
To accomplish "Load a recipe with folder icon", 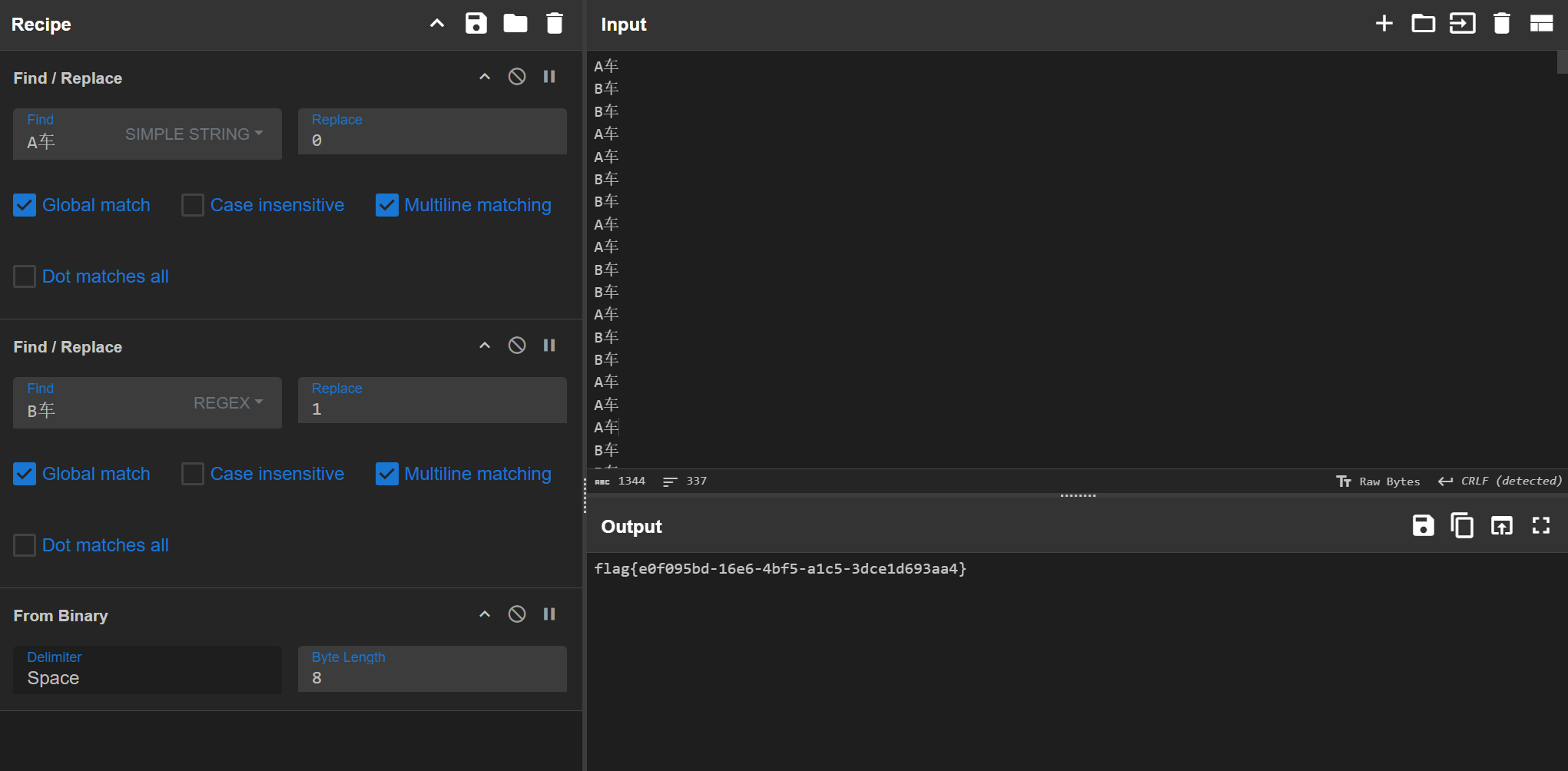I will (x=515, y=24).
